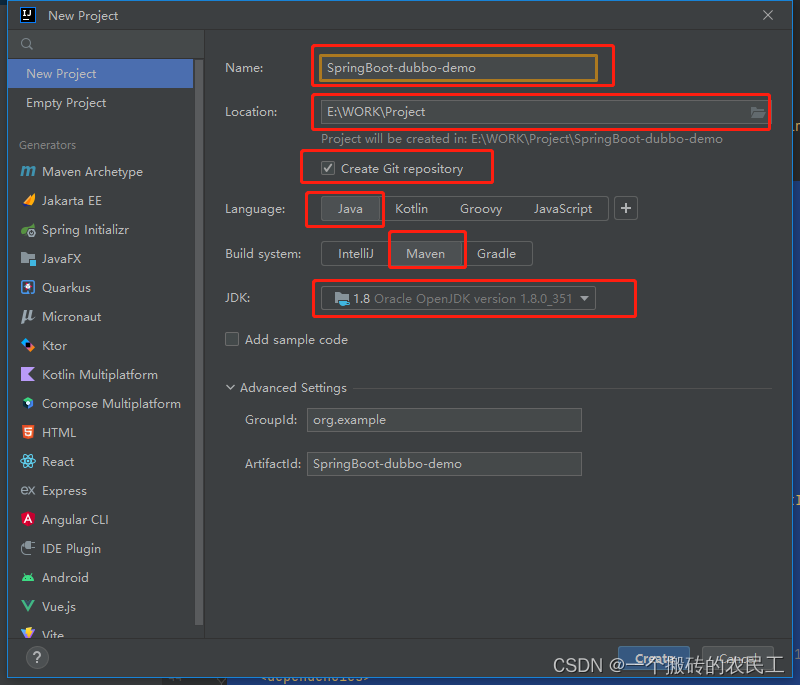Choose the Android generator icon

(x=28, y=577)
